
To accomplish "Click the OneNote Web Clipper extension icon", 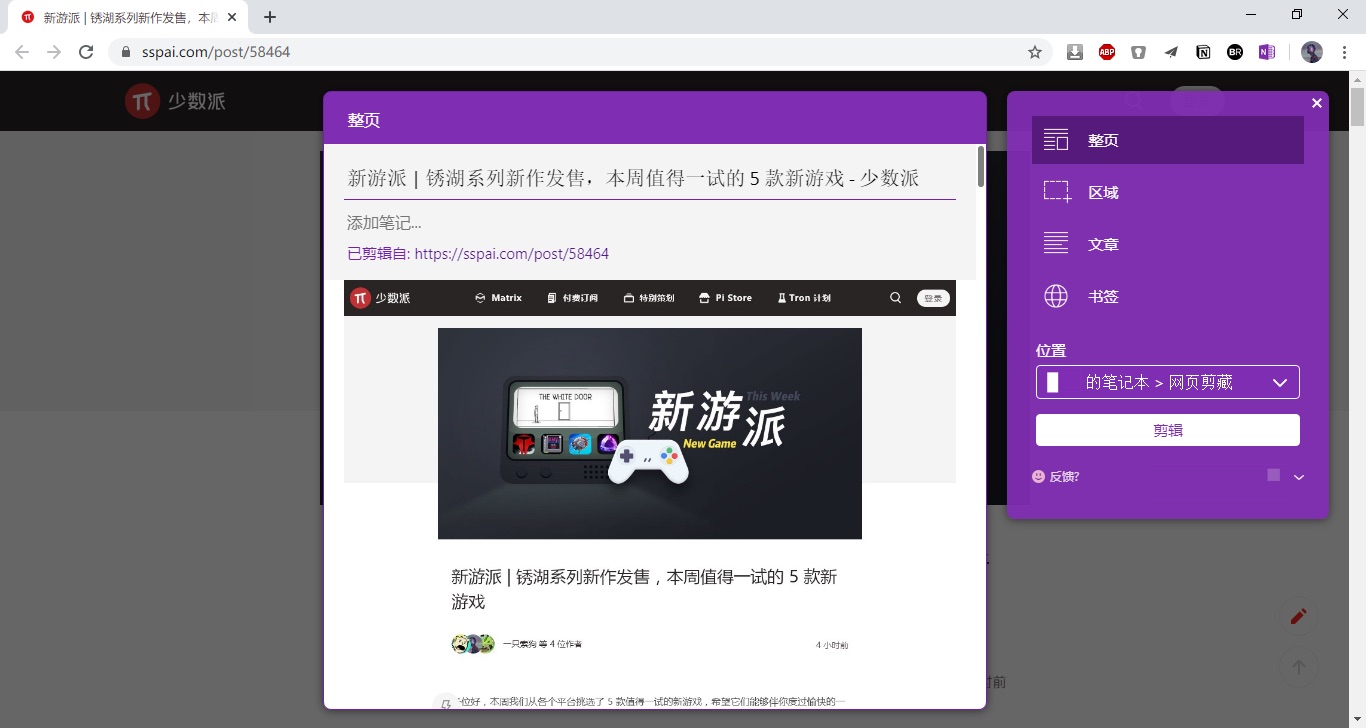I will point(1267,52).
